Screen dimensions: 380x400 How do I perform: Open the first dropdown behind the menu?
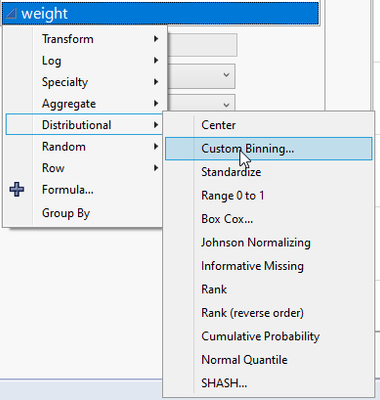click(x=201, y=76)
